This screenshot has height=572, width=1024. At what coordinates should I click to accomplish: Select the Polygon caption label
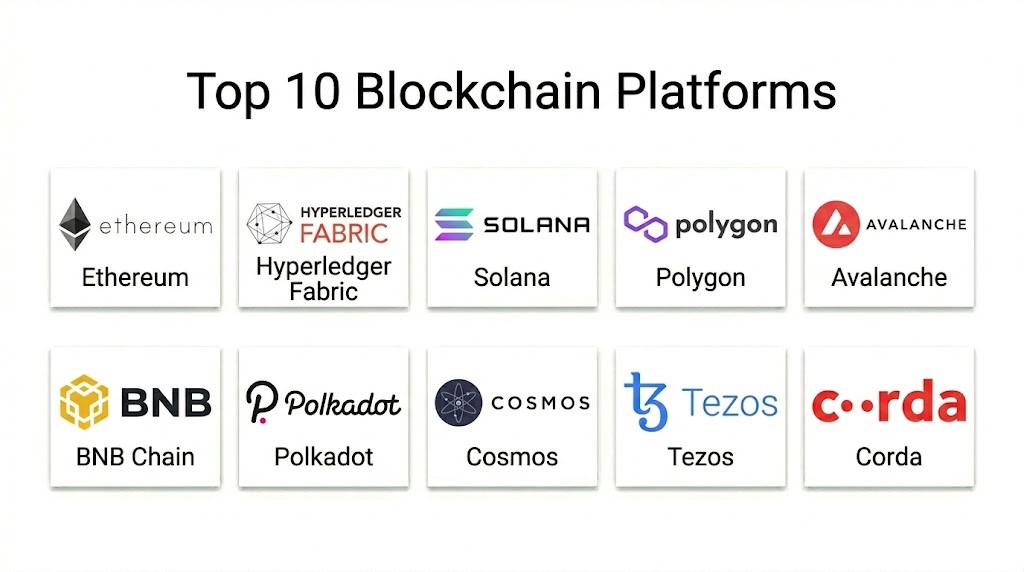(x=701, y=279)
